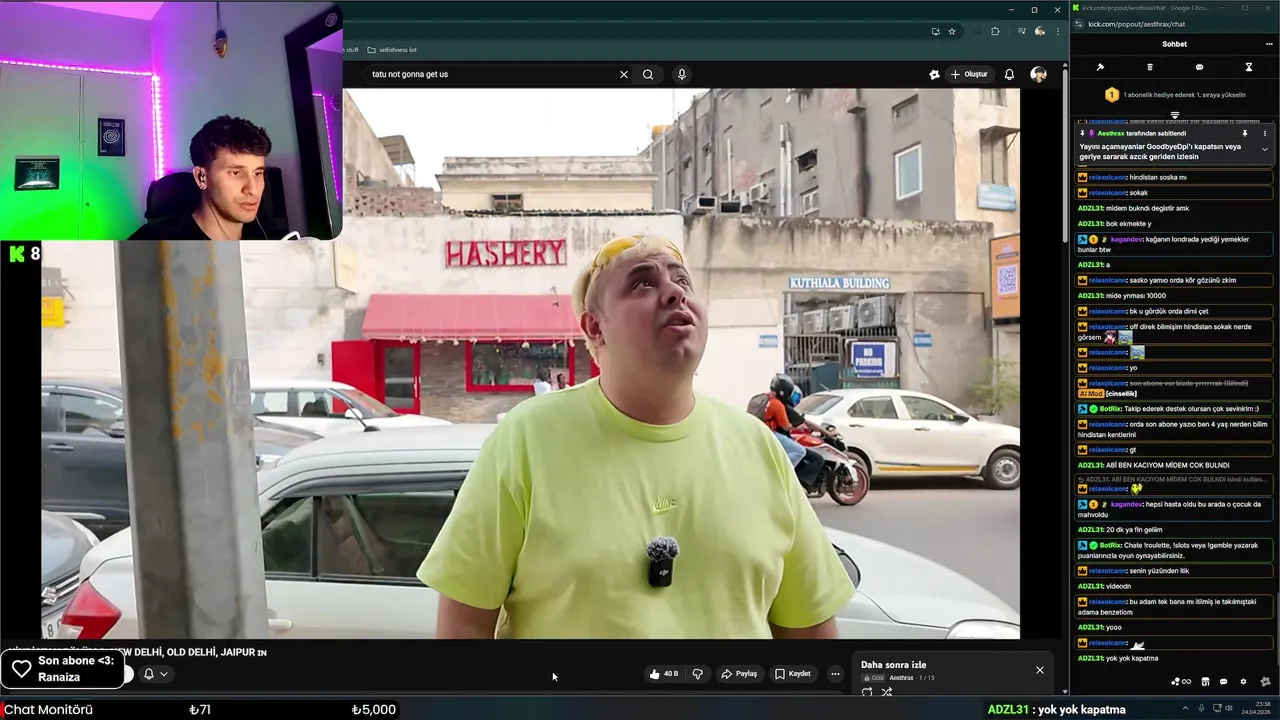
Task: Start voice search with the microphone icon
Action: pos(682,74)
